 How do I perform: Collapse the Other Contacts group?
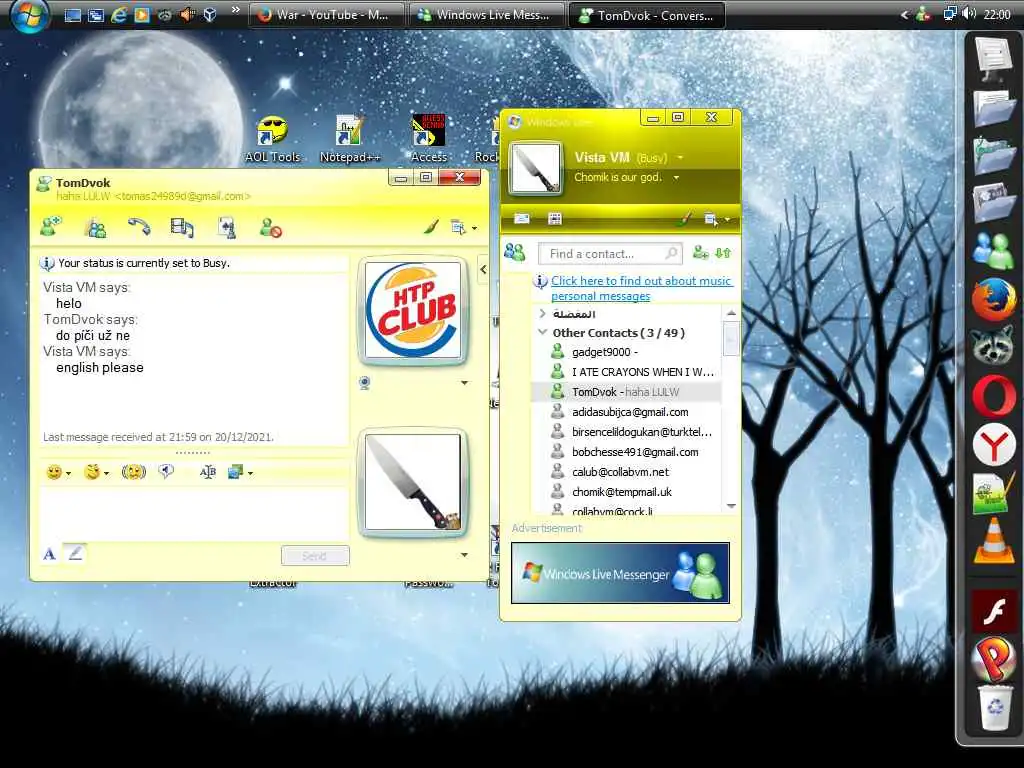point(543,332)
